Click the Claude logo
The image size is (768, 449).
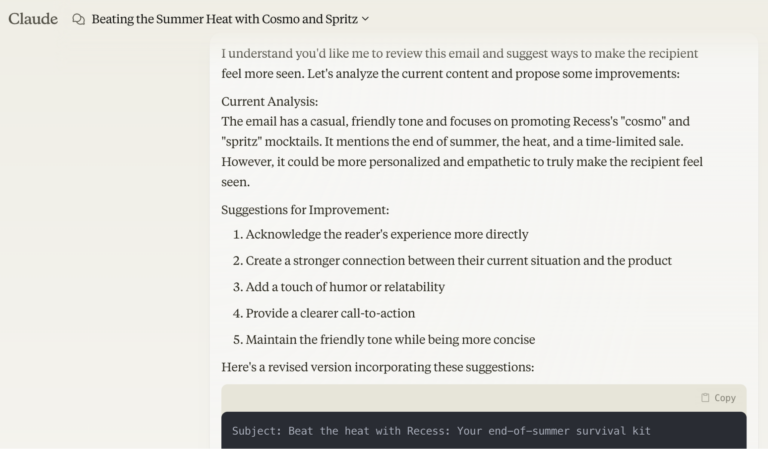coord(33,18)
